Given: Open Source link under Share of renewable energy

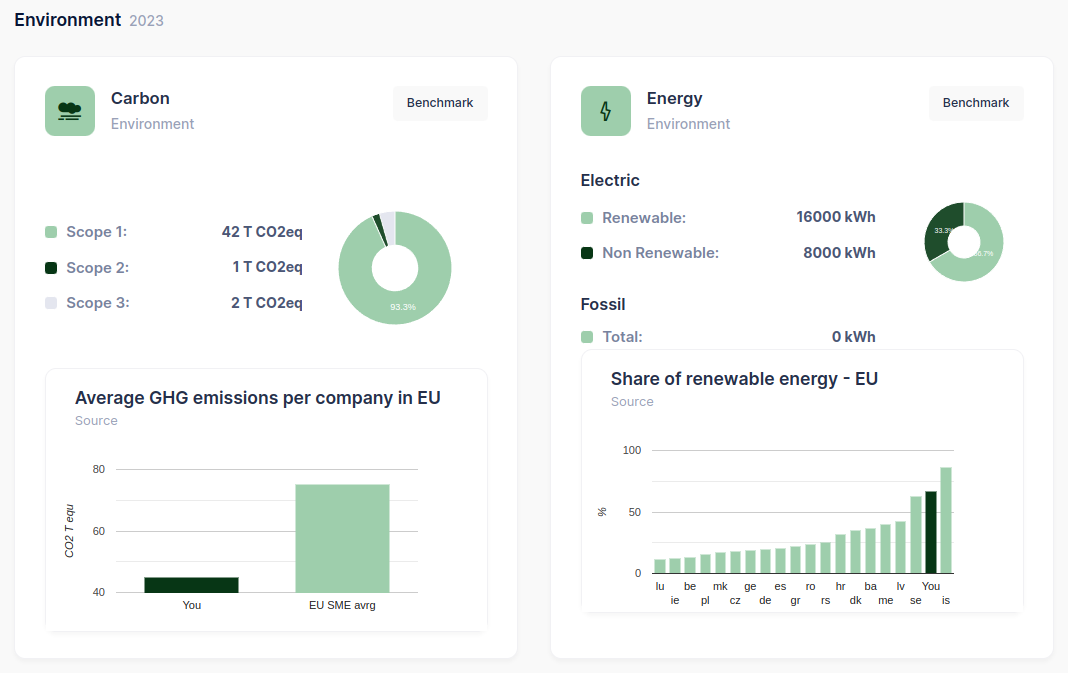Looking at the screenshot, I should pos(632,402).
